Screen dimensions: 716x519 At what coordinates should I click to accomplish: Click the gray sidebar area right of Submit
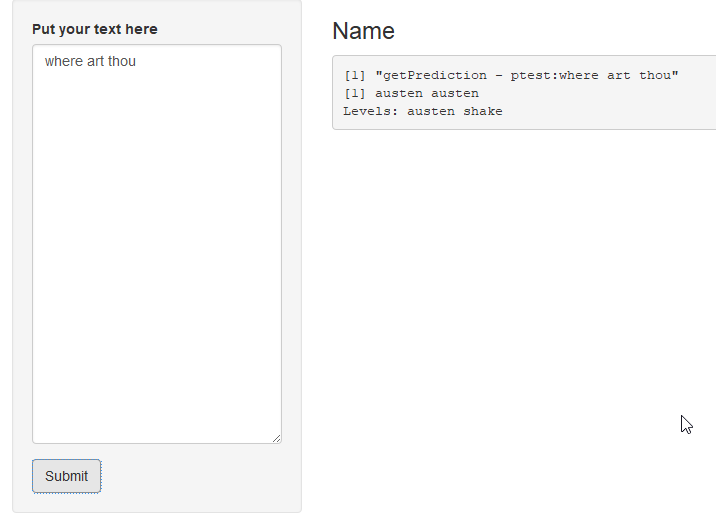pos(201,476)
